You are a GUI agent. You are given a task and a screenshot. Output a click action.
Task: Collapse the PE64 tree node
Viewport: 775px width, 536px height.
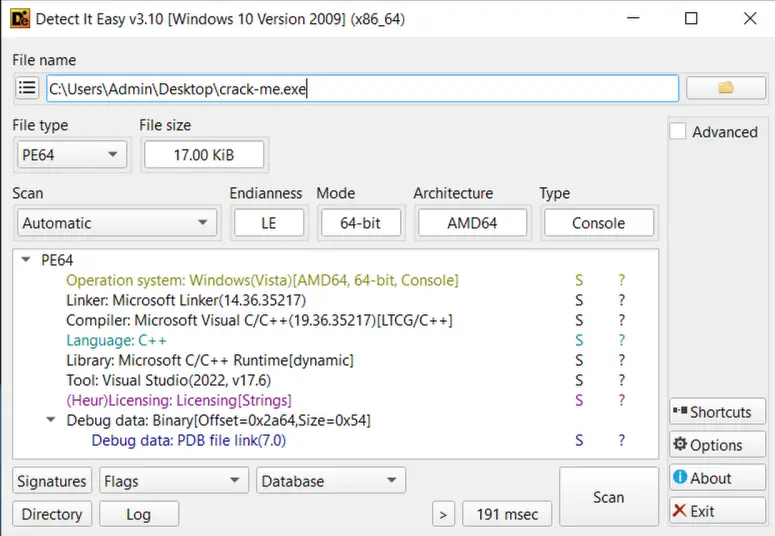point(25,260)
